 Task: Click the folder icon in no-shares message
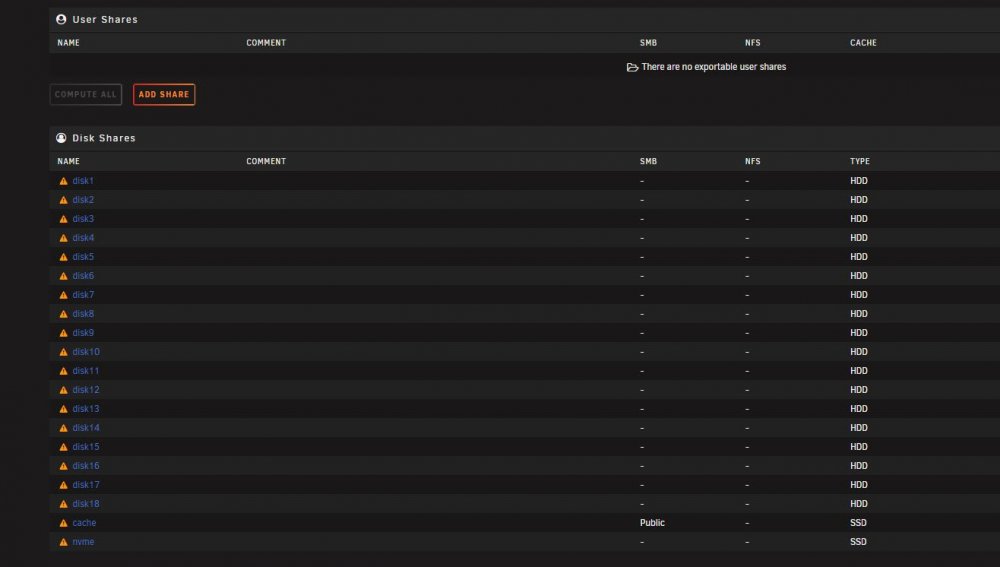tap(632, 67)
